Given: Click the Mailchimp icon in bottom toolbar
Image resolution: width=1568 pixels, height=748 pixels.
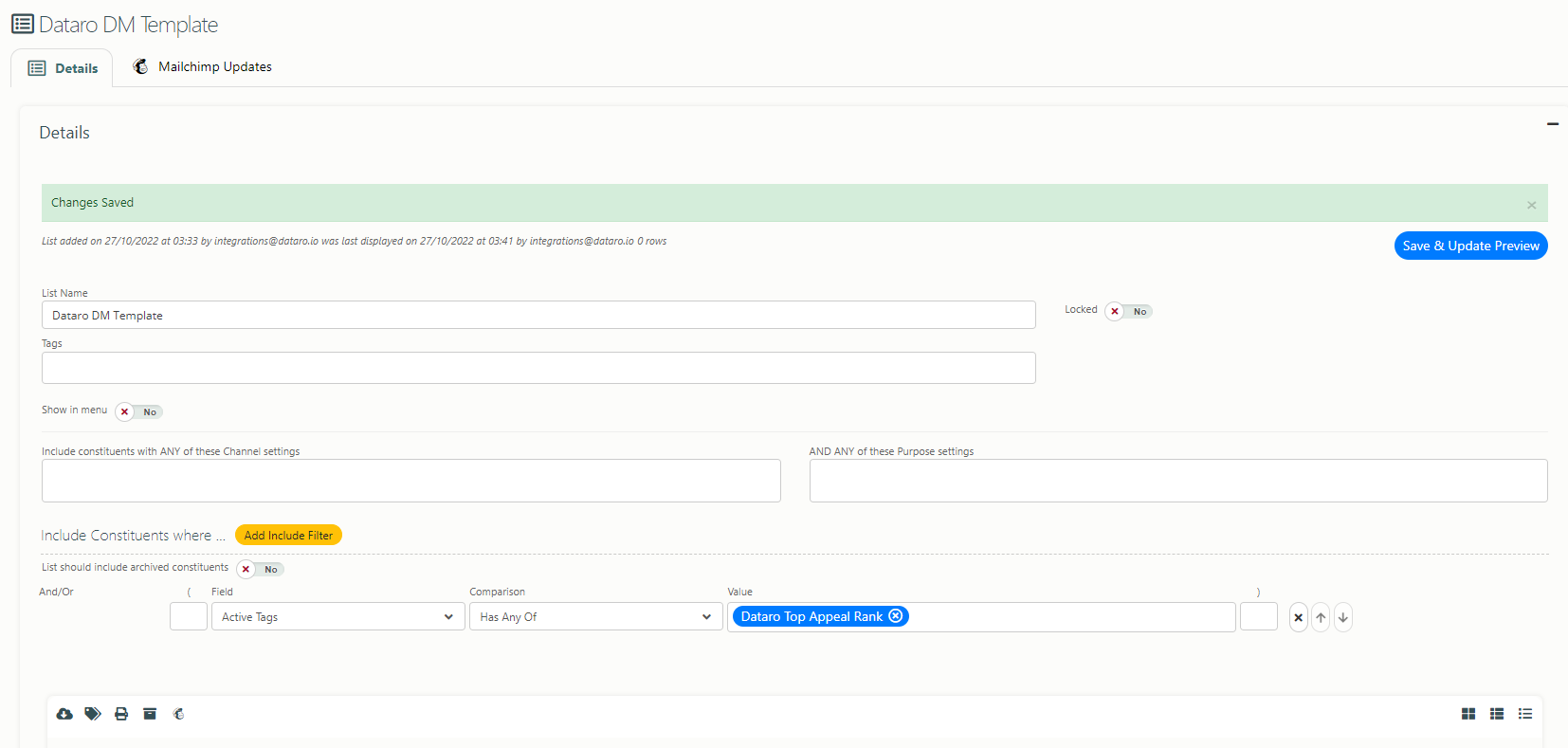Looking at the screenshot, I should (x=178, y=714).
